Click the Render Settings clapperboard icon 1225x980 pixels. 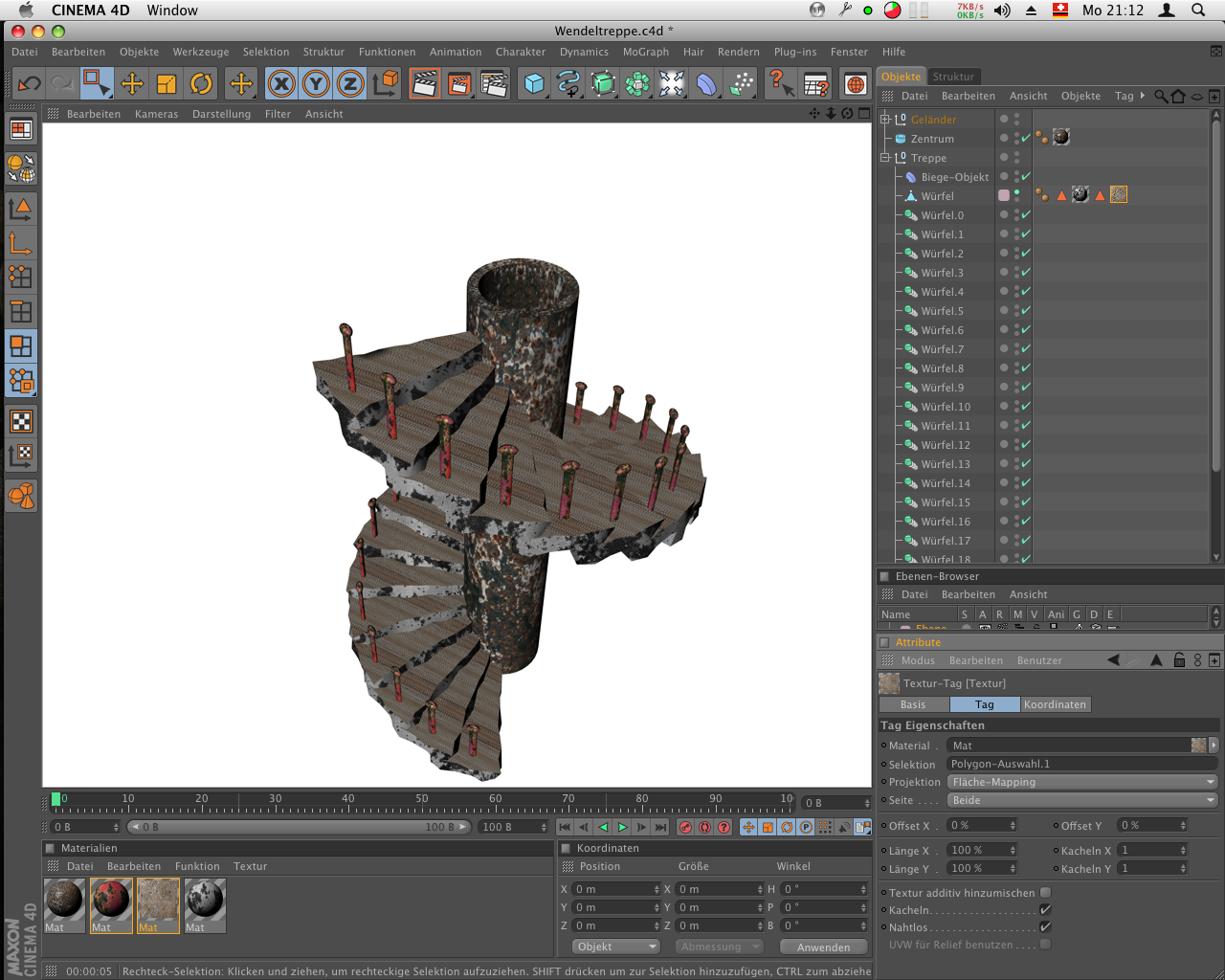pyautogui.click(x=494, y=84)
